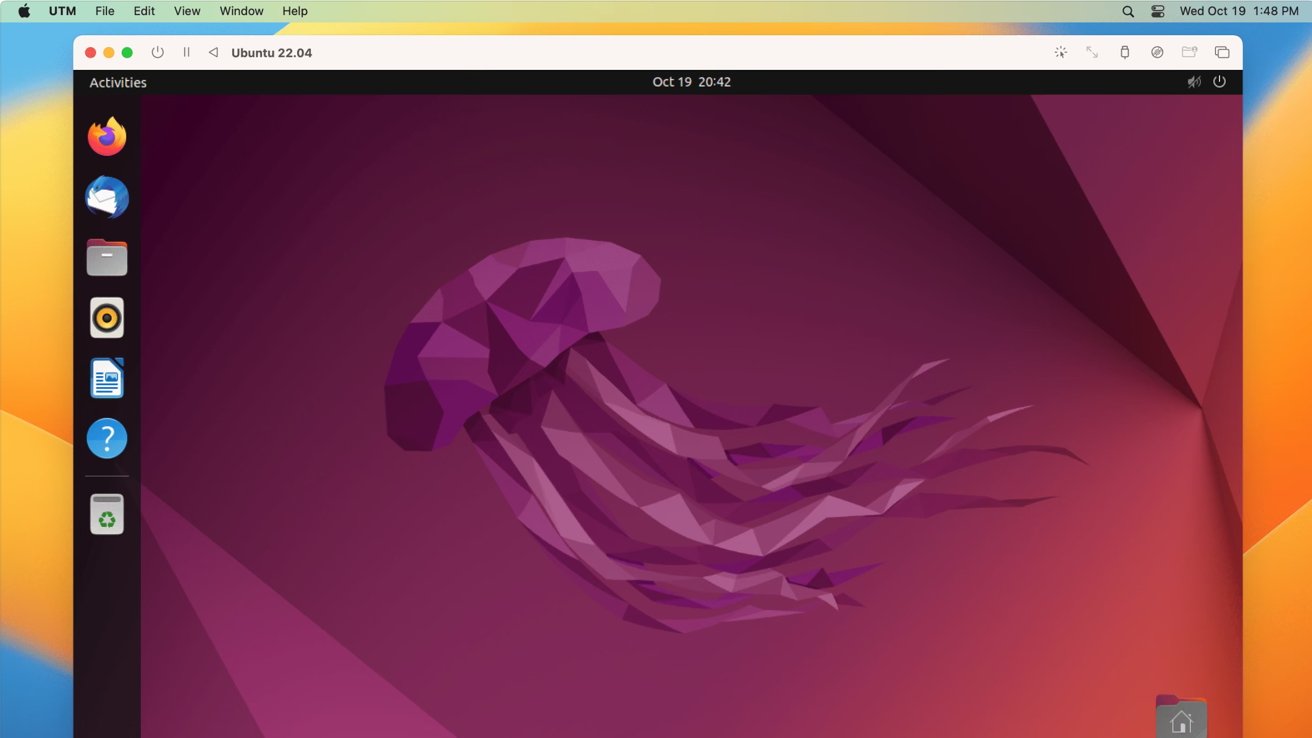This screenshot has width=1312, height=738.
Task: Click the capture cursor icon in UTM toolbar
Action: point(1060,52)
